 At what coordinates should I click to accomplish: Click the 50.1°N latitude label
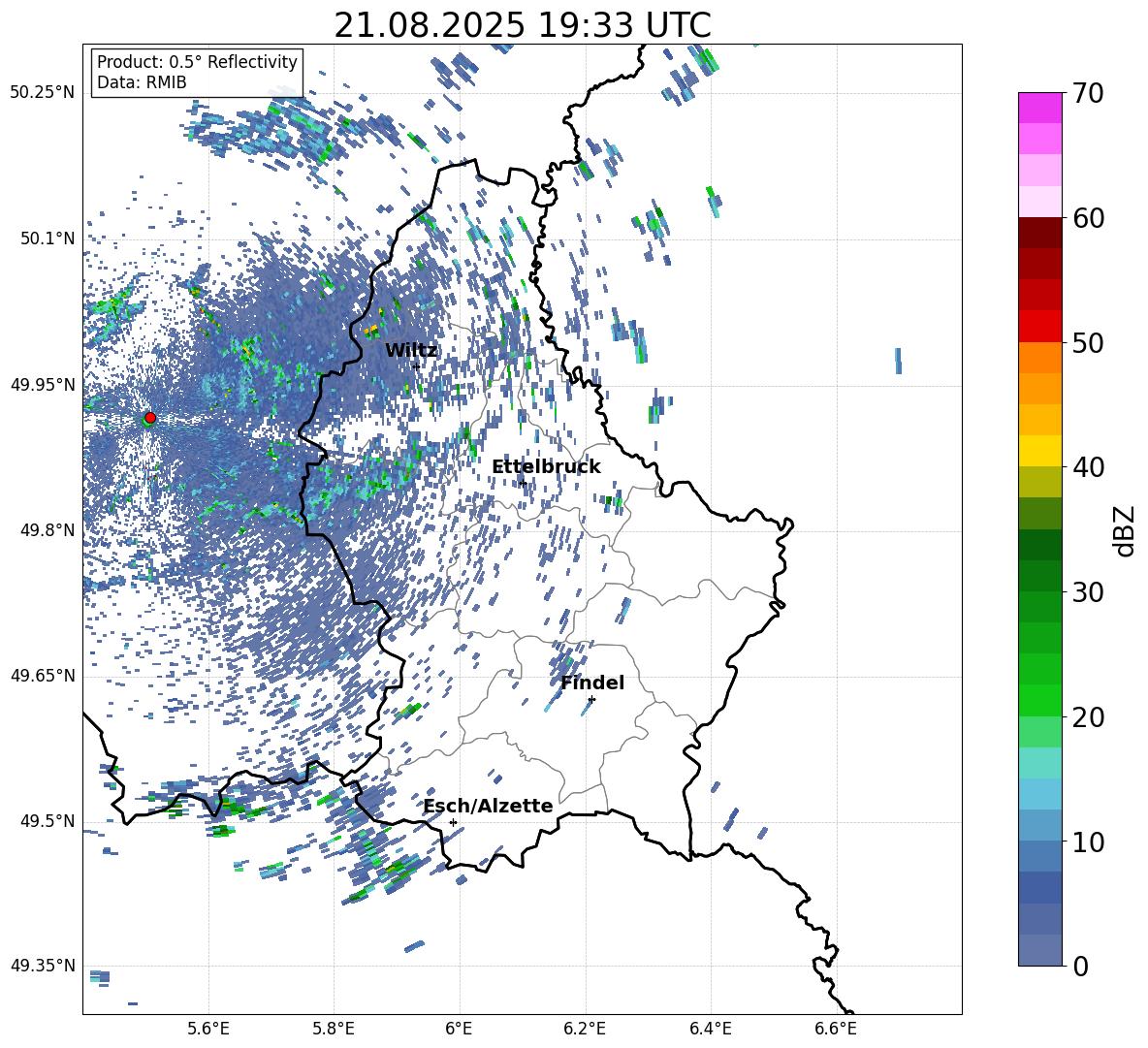pyautogui.click(x=48, y=238)
